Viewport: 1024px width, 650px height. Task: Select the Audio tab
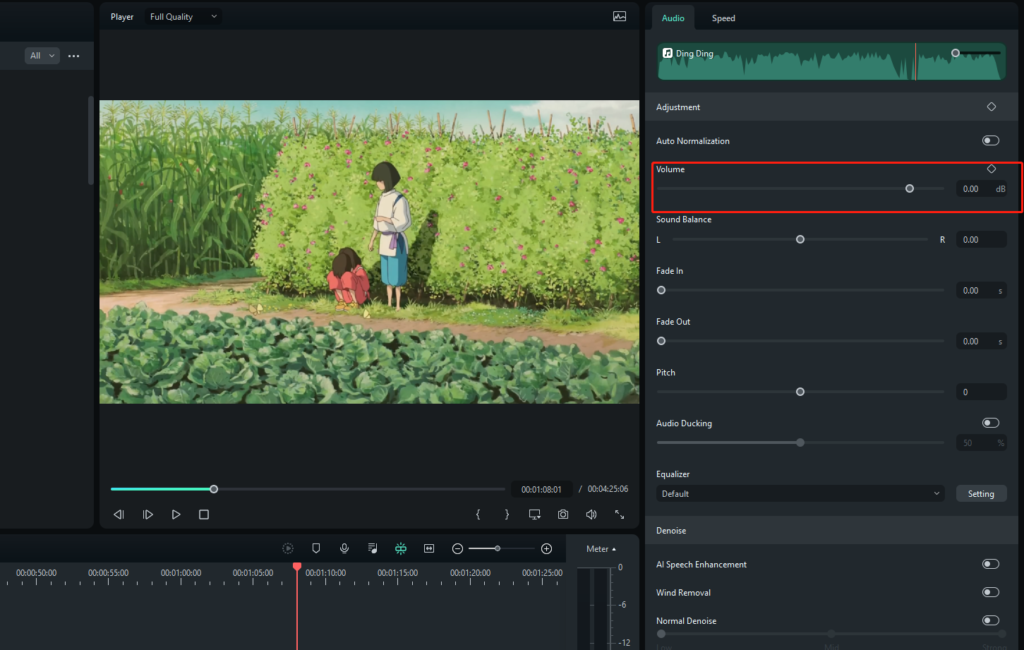[x=673, y=17]
